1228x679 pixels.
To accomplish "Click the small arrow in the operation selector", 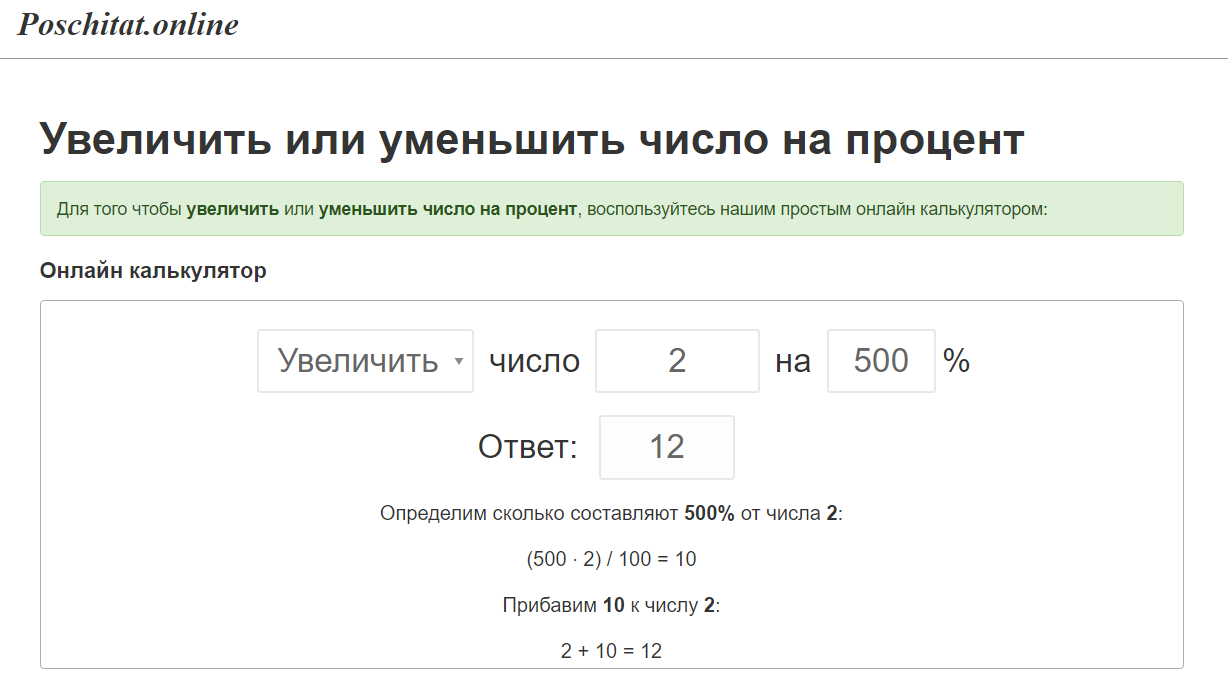I will click(458, 361).
